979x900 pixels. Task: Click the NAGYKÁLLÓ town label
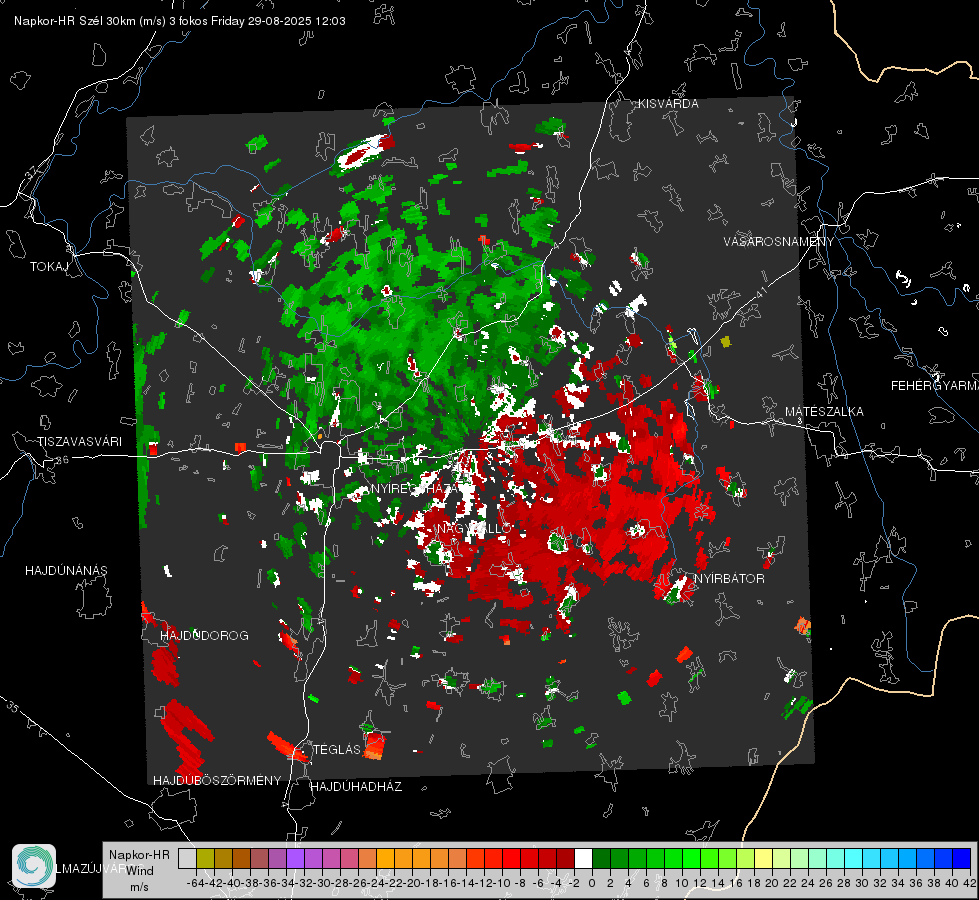[475, 528]
